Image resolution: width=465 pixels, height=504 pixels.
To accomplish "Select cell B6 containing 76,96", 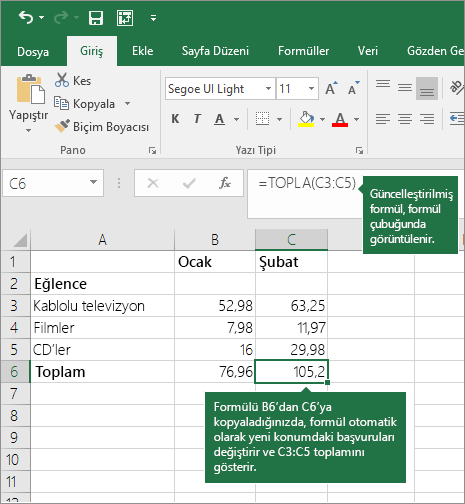I will [x=215, y=372].
